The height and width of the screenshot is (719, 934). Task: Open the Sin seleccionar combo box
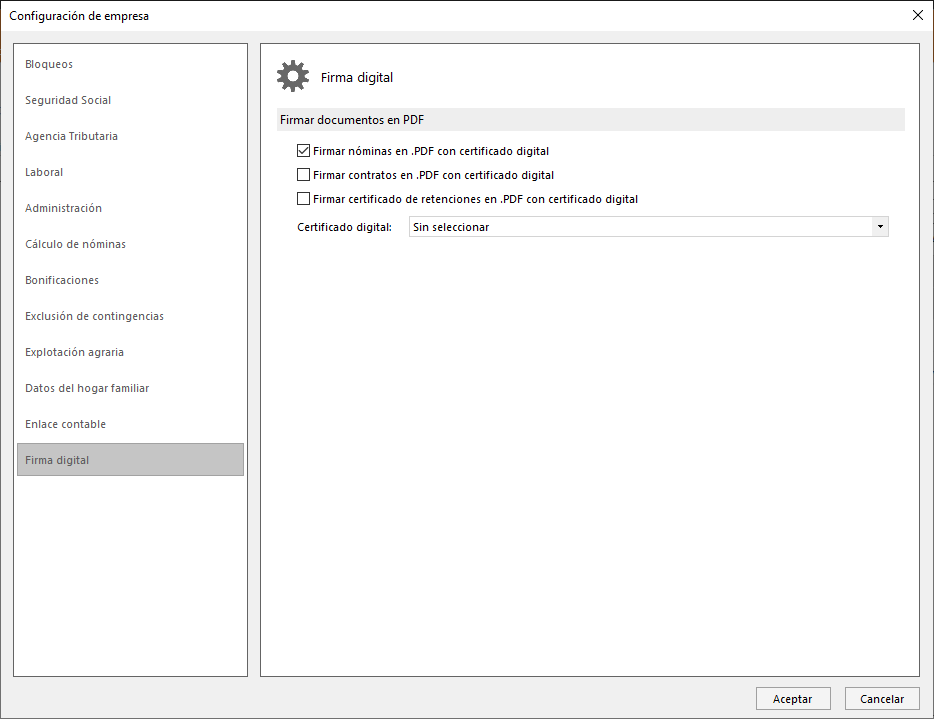pos(648,226)
